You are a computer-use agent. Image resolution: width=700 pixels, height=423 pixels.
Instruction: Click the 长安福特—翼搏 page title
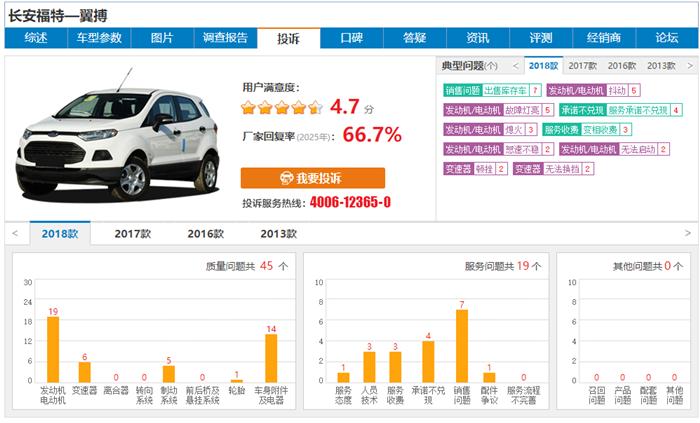click(58, 16)
